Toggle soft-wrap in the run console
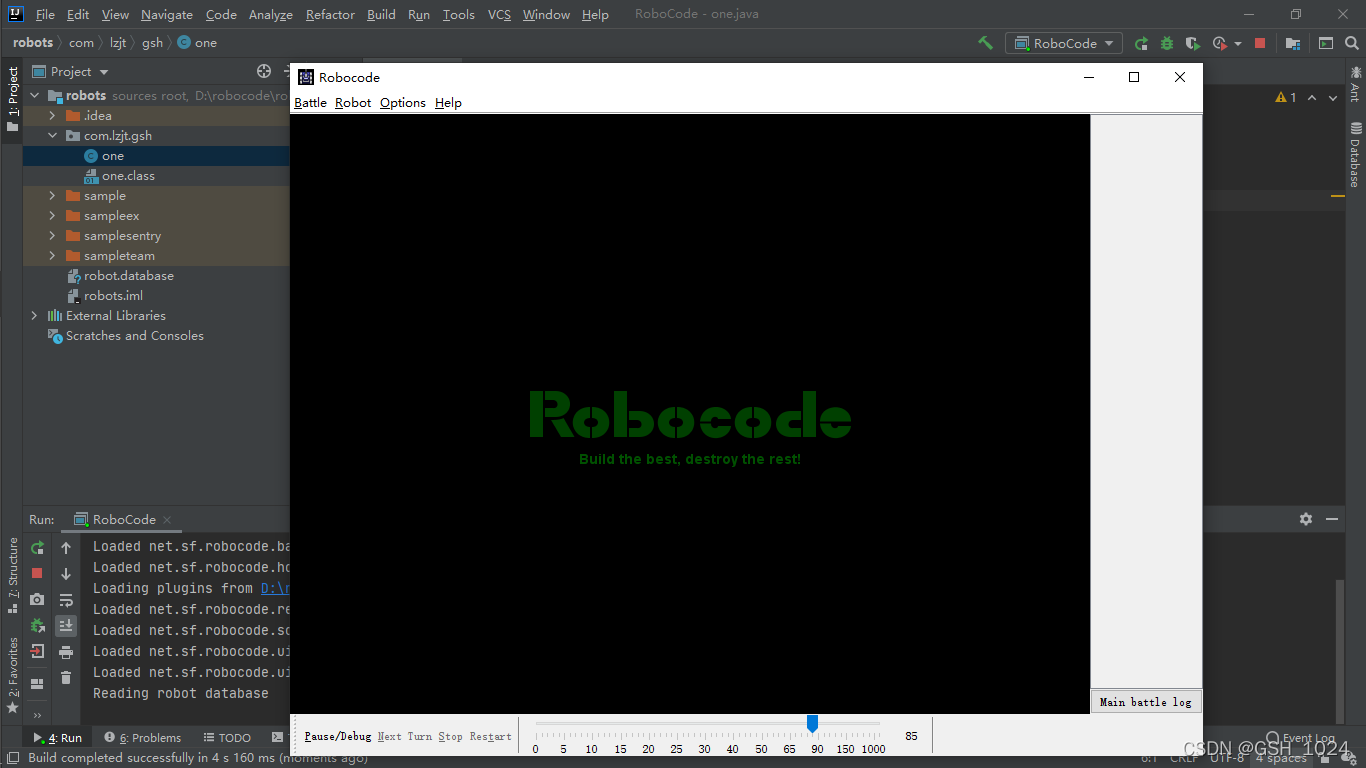The width and height of the screenshot is (1366, 768). [66, 599]
